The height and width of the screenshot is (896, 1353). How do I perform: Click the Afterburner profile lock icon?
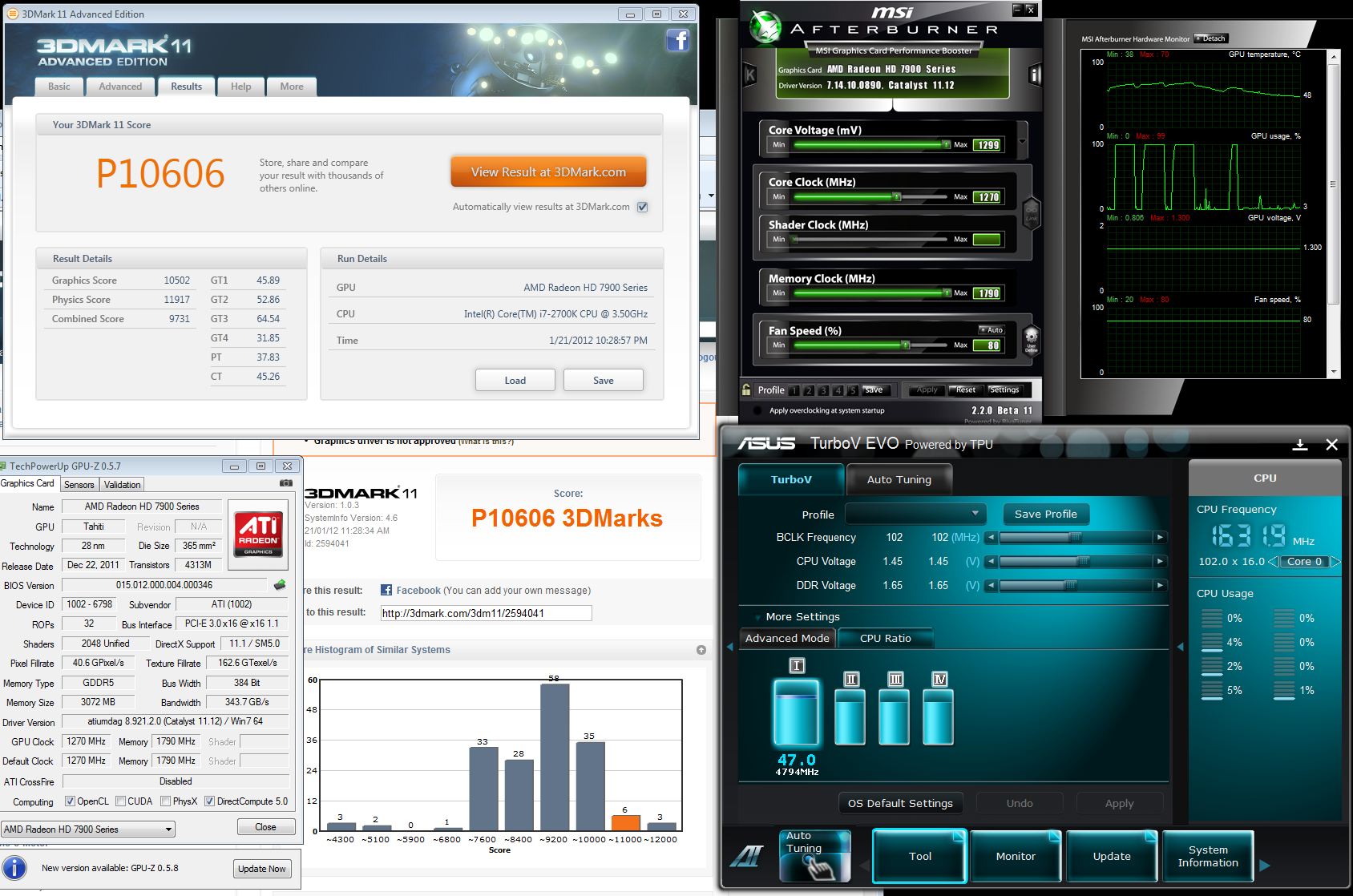746,389
